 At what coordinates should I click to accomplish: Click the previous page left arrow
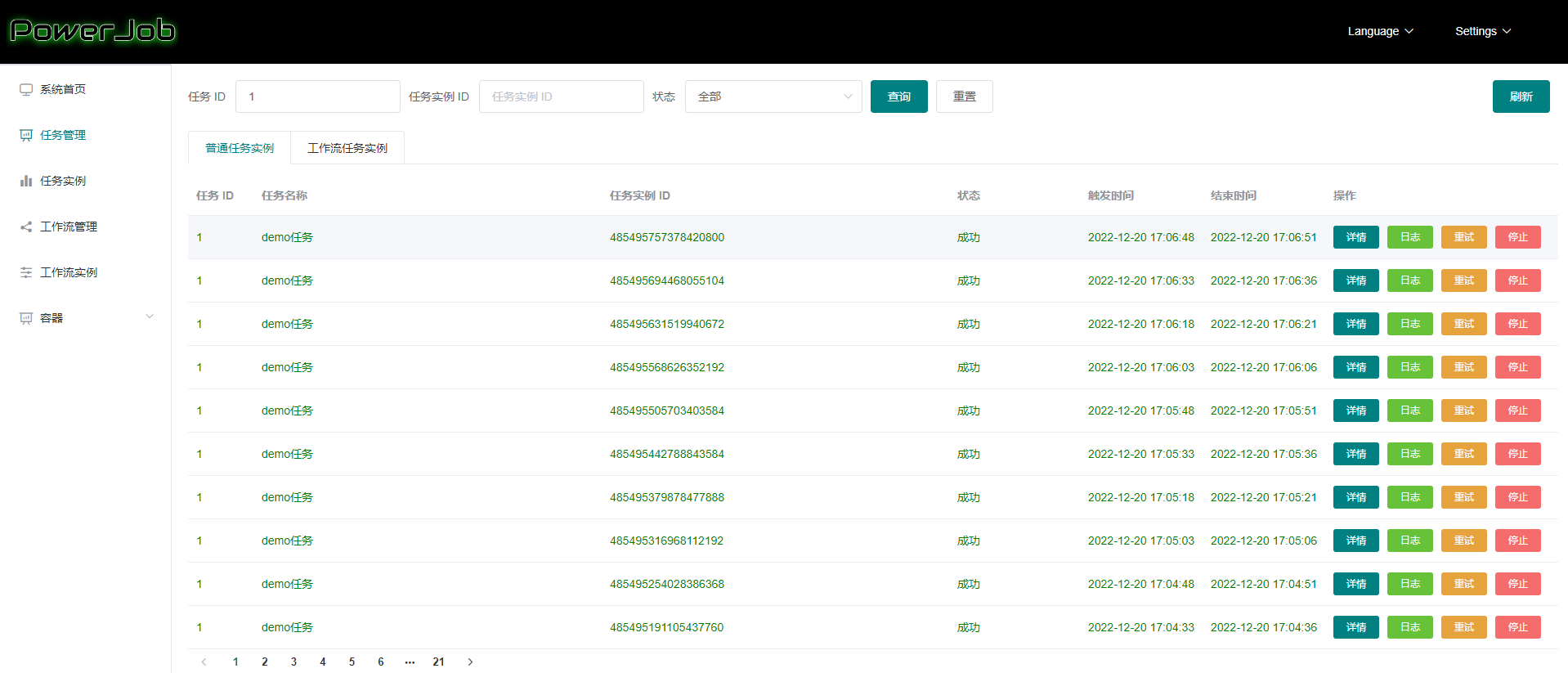[x=204, y=662]
